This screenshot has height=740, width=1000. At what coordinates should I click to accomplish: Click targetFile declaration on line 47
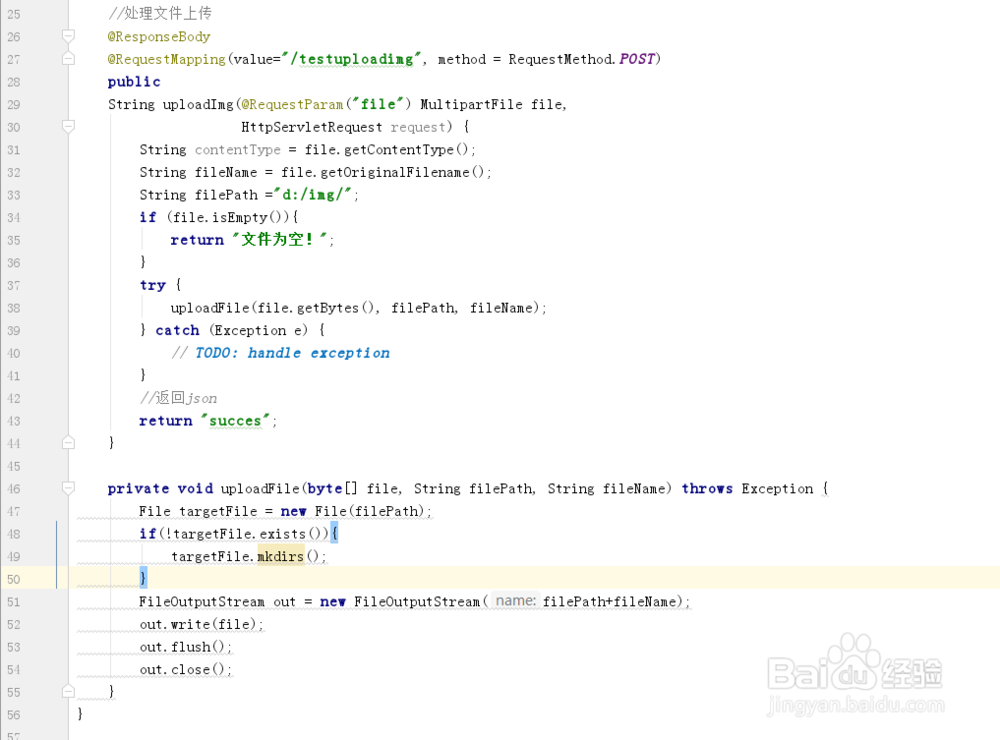click(218, 512)
